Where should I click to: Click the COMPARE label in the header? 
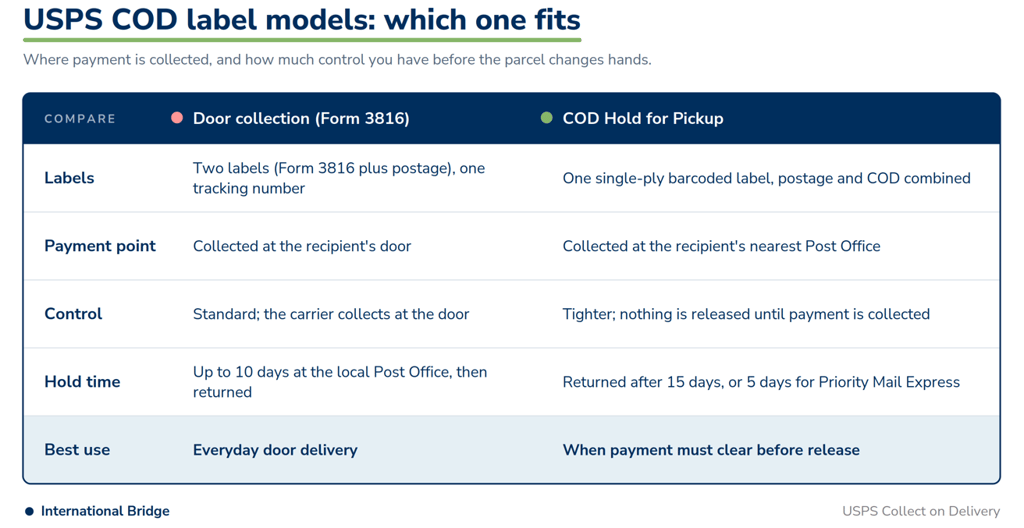pos(80,119)
